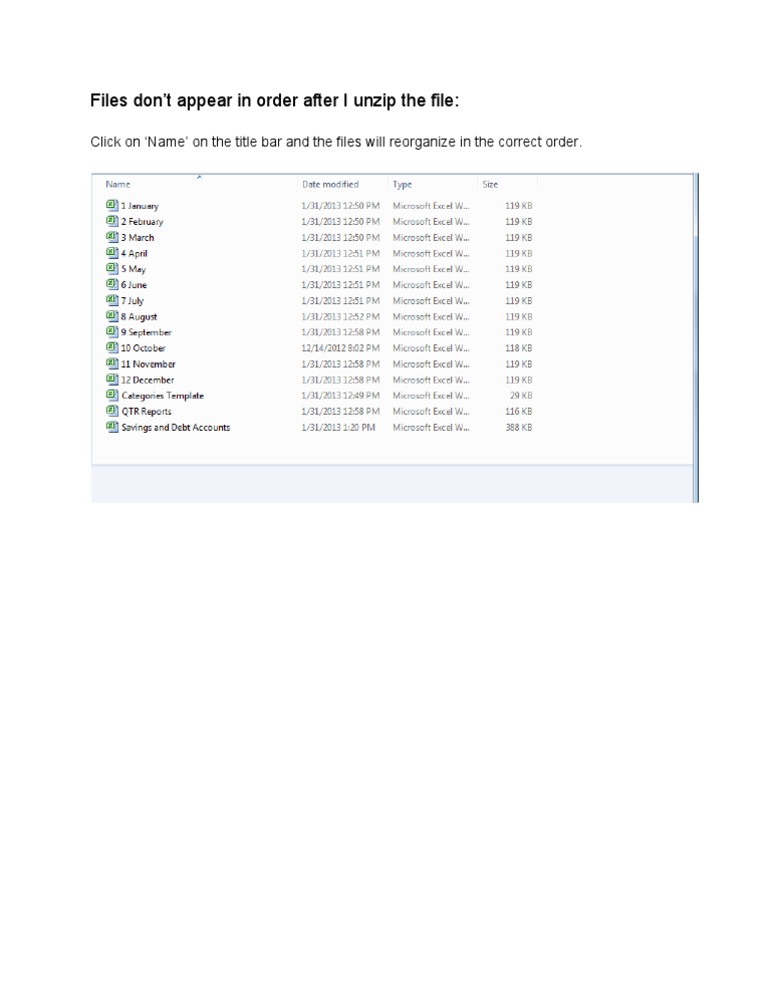Viewport: 768px width, 994px height.
Task: Click the Excel icon beside Categories Template
Action: 112,395
